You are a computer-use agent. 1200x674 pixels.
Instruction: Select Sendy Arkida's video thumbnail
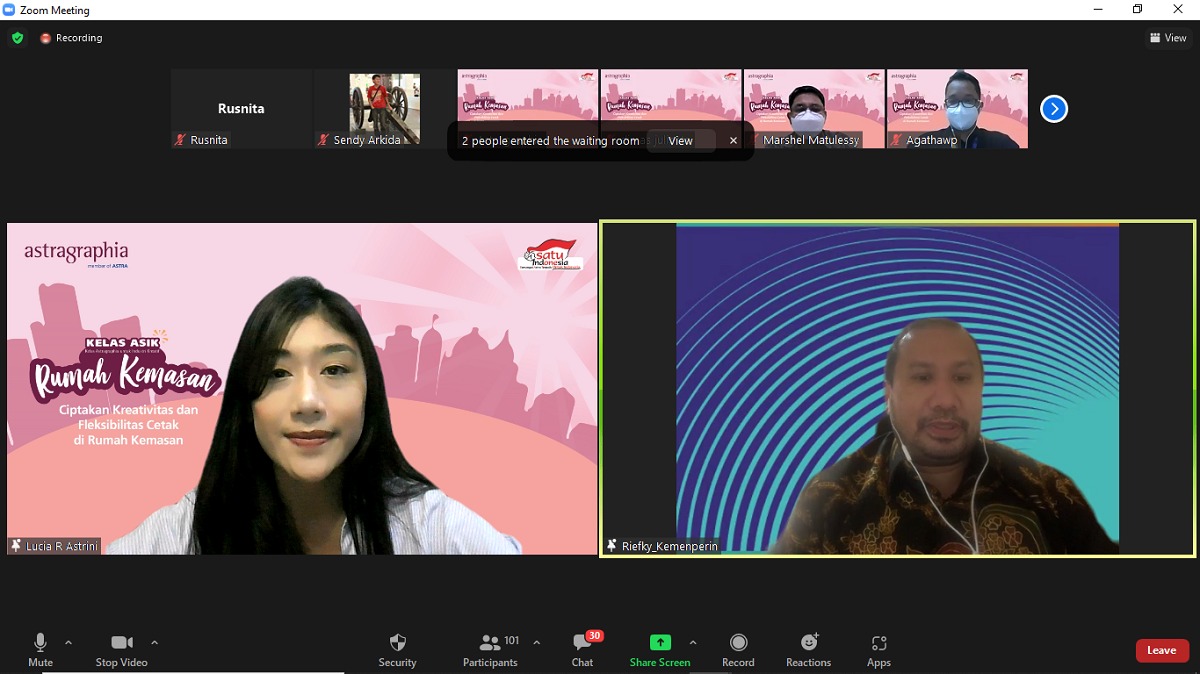click(x=385, y=109)
